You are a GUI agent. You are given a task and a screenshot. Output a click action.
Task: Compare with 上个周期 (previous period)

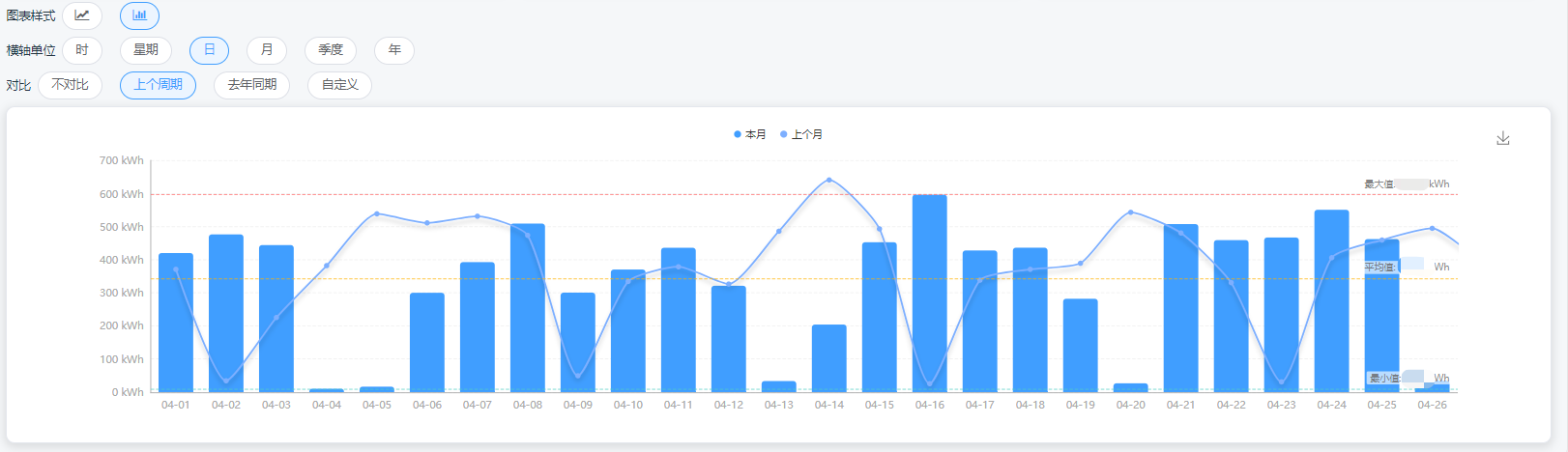158,85
